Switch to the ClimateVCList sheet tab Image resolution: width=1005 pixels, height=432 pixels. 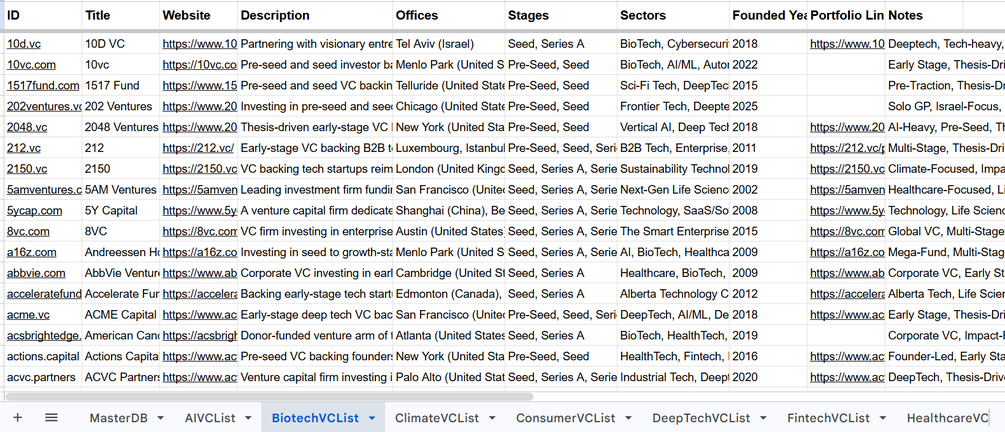point(436,419)
